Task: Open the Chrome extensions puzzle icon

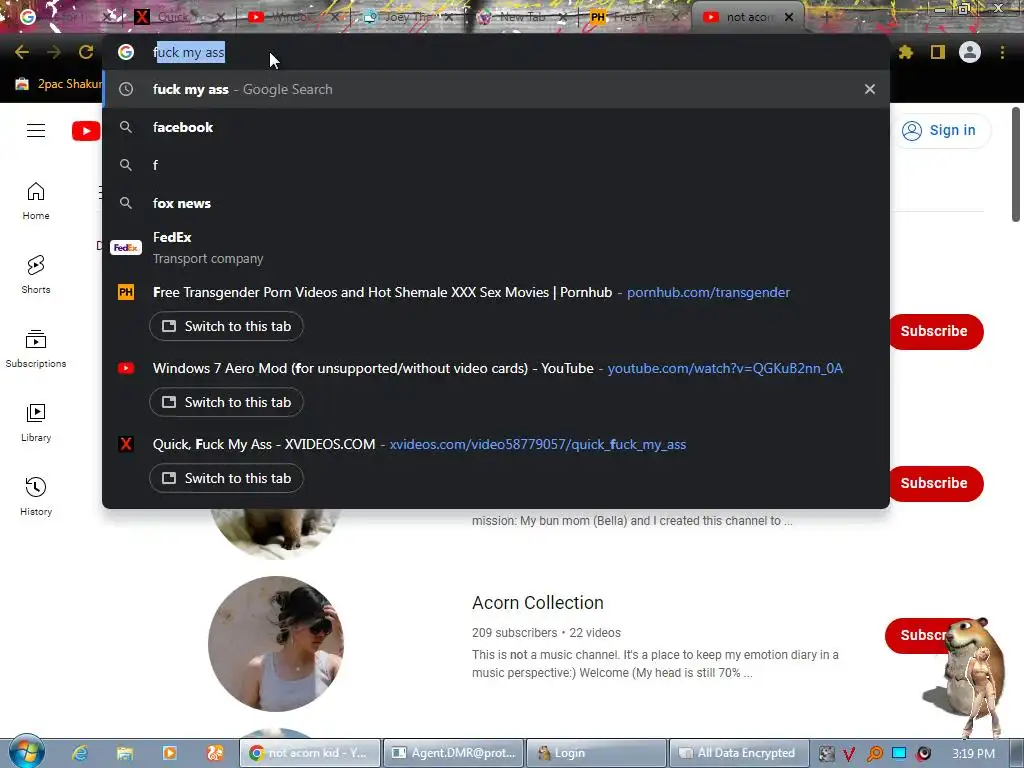Action: pos(905,52)
